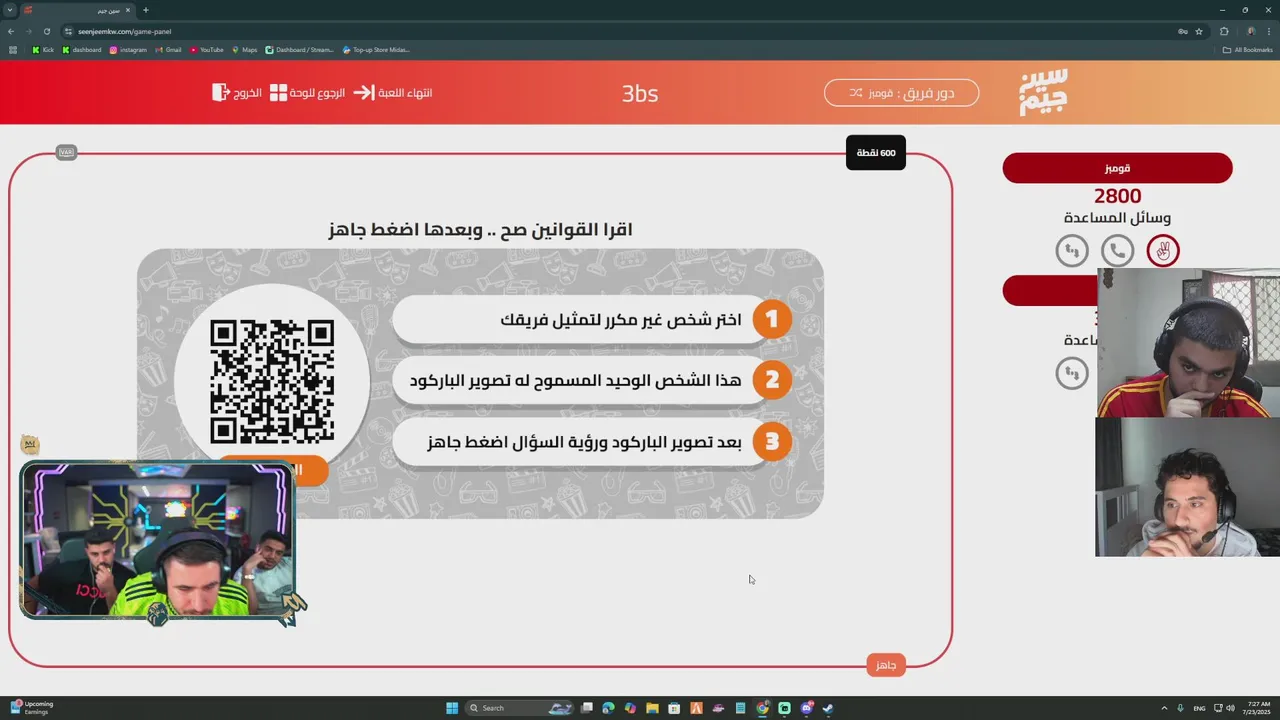Select the سين جيم browser tab
This screenshot has width=1280, height=720.
coord(76,10)
